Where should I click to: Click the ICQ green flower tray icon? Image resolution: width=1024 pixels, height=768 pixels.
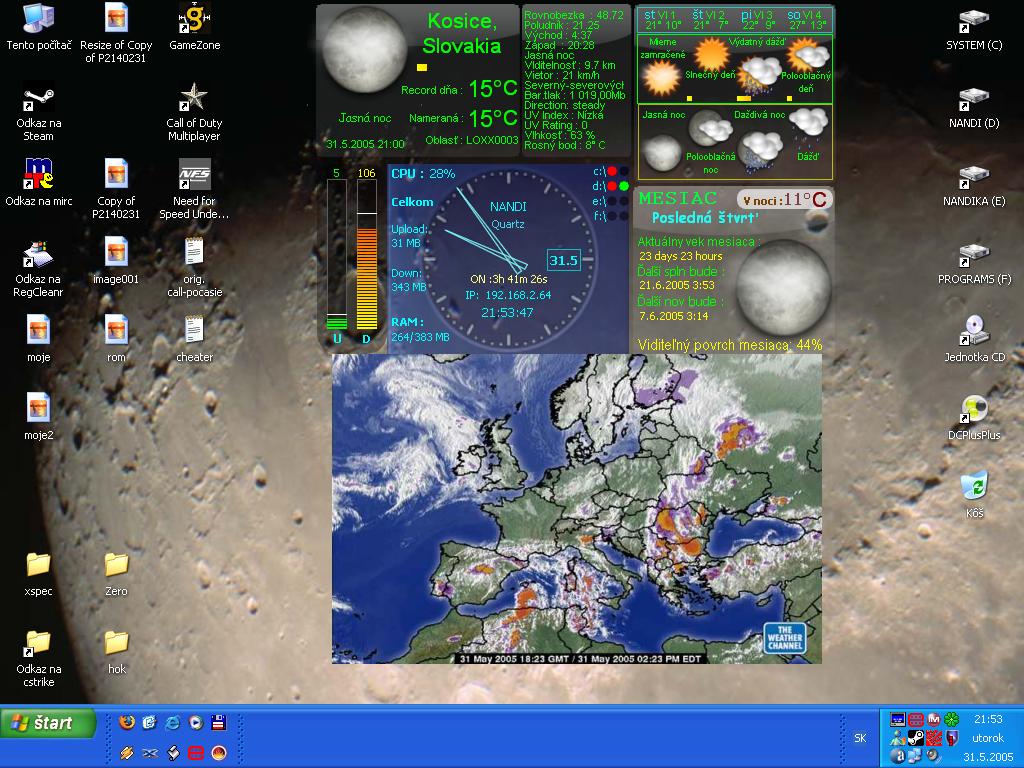tap(951, 719)
